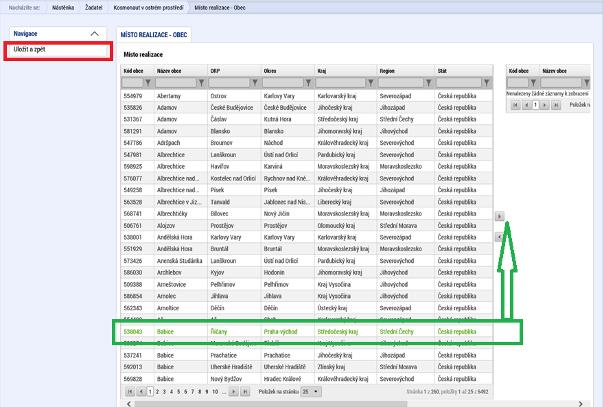The height and width of the screenshot is (407, 604).
Task: Select Adamov row with ORP České Budějovice
Action: click(307, 108)
